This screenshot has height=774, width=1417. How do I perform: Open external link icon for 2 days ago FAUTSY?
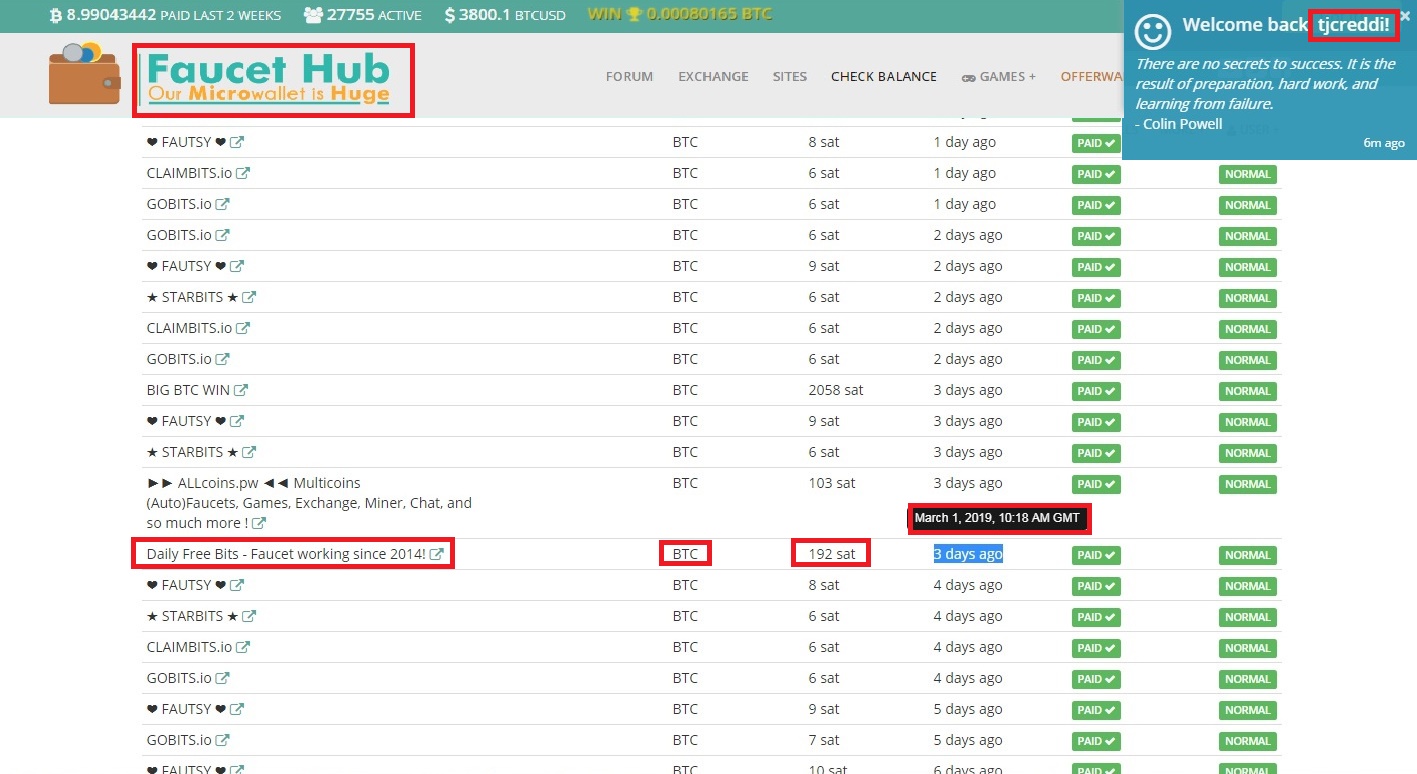[237, 266]
